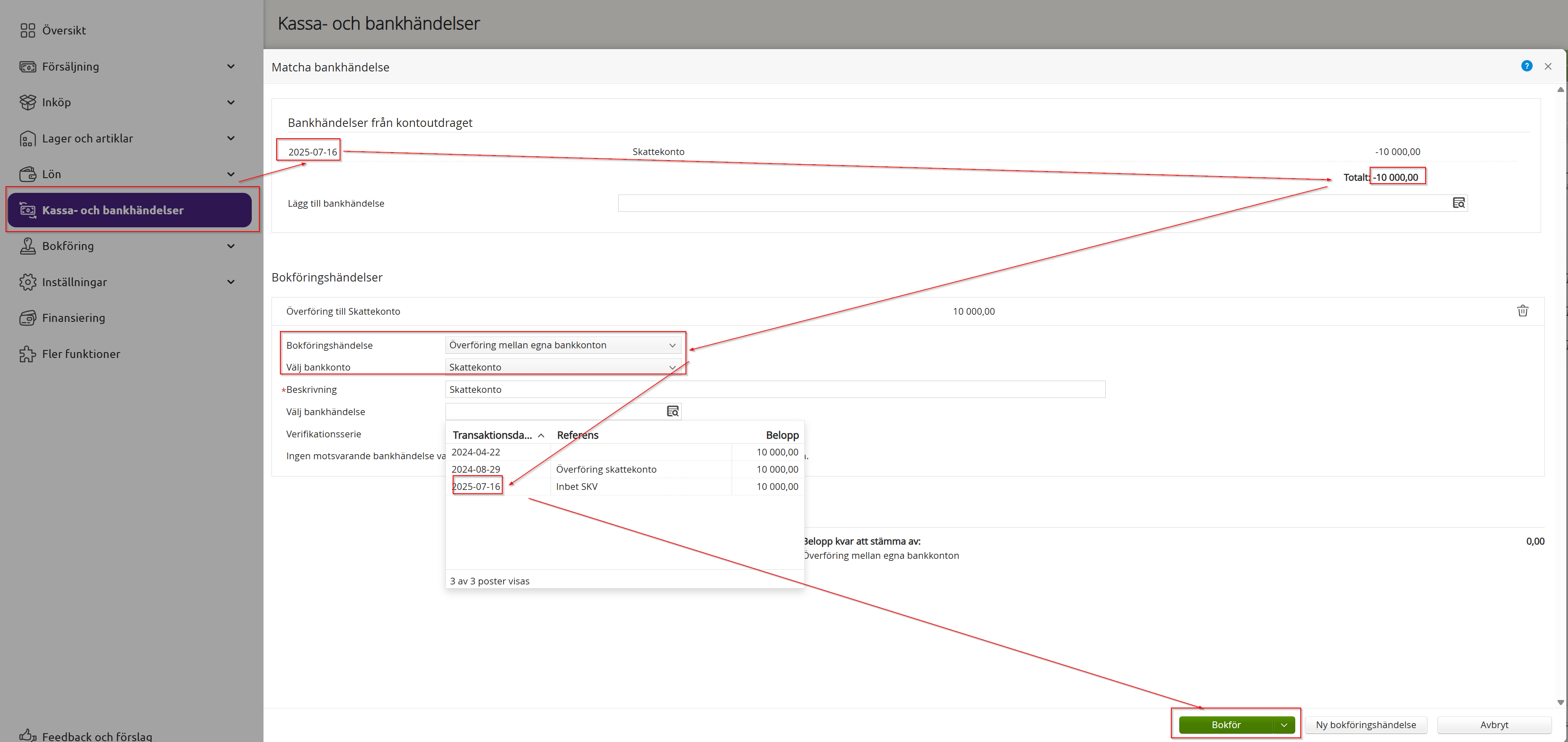
Task: Click the Översikt grid icon in sidebar
Action: (27, 30)
